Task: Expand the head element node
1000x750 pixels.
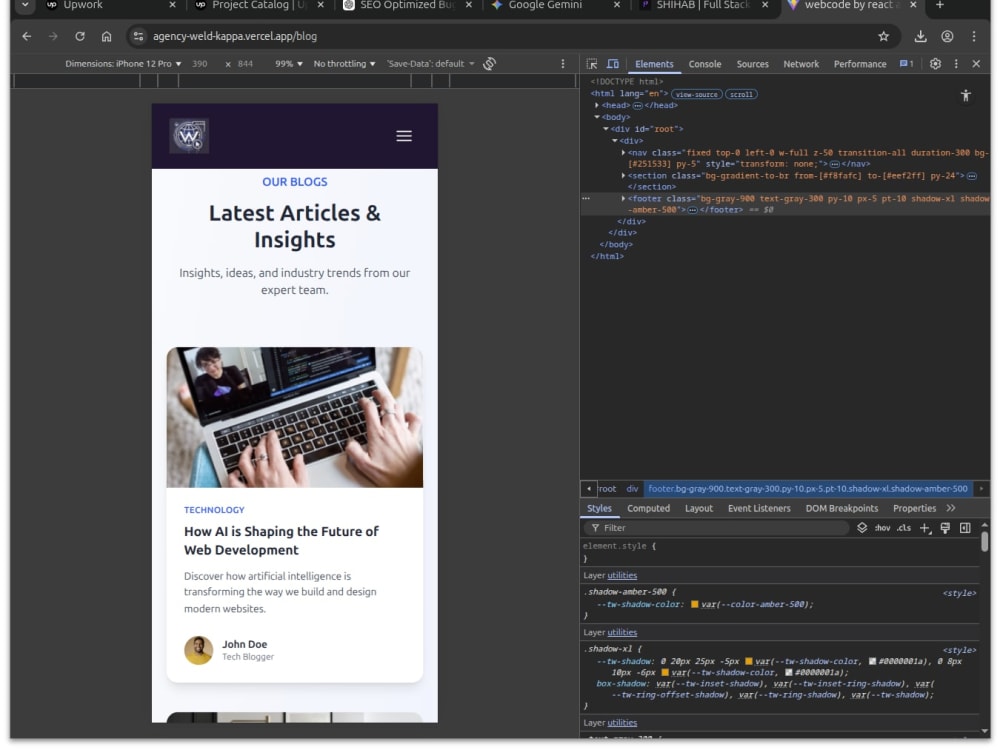Action: 597,105
